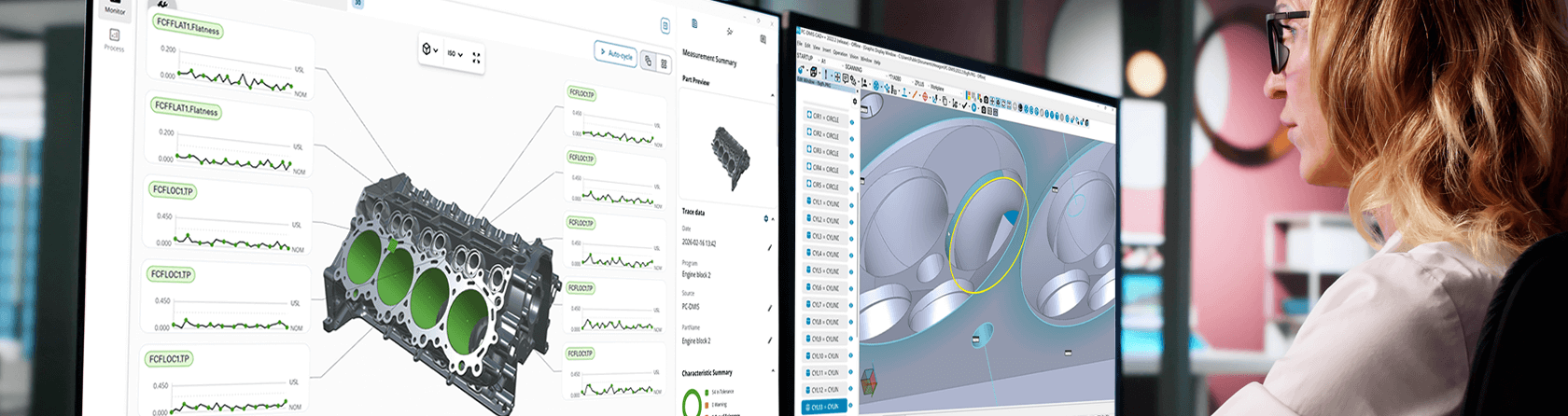Click the info icon next to Trace data

coord(765,218)
